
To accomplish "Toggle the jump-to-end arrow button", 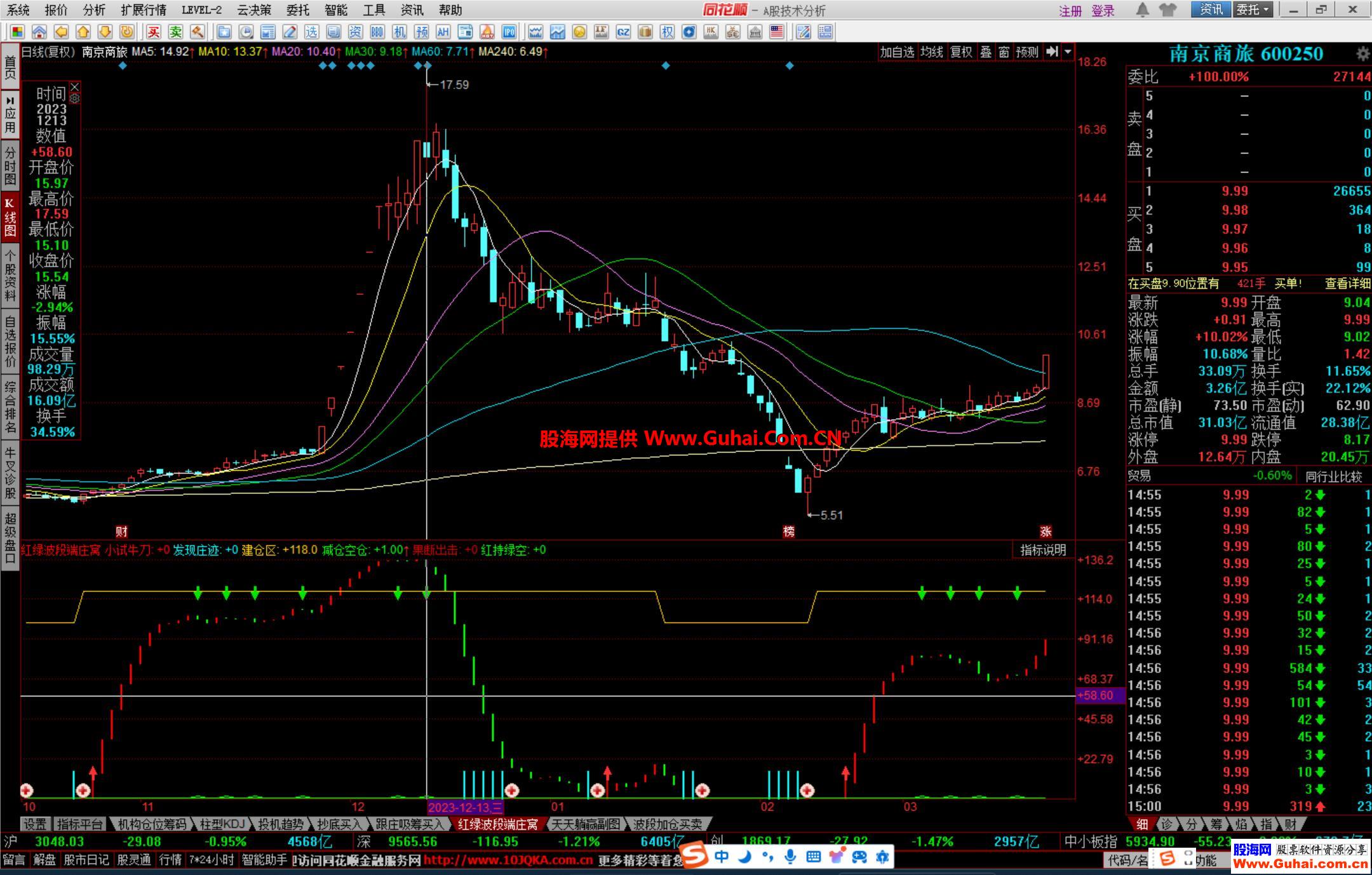I will tap(1052, 52).
